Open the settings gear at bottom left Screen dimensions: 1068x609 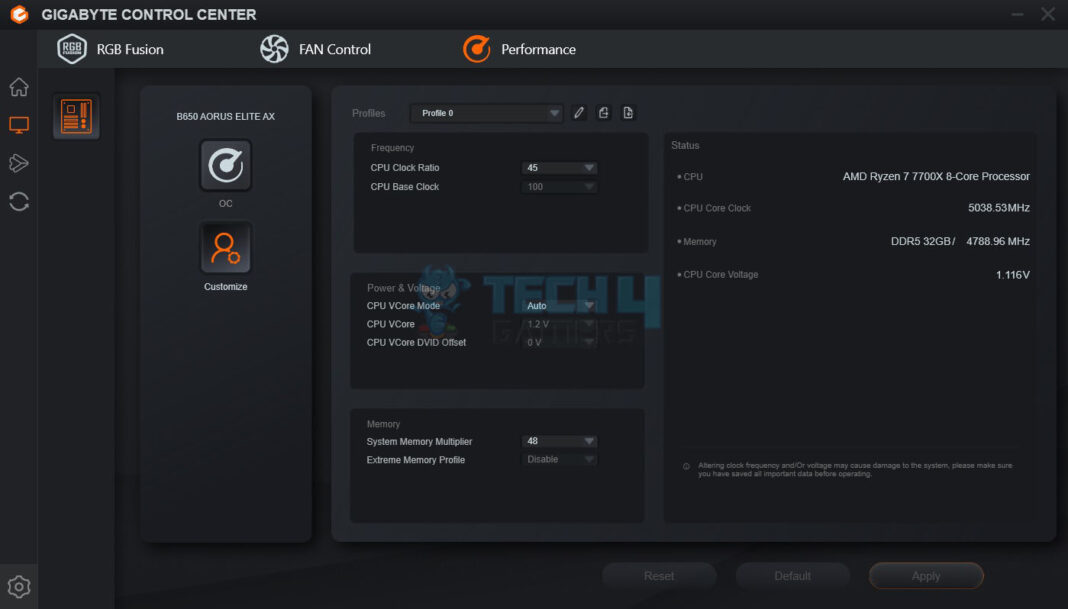click(x=19, y=587)
